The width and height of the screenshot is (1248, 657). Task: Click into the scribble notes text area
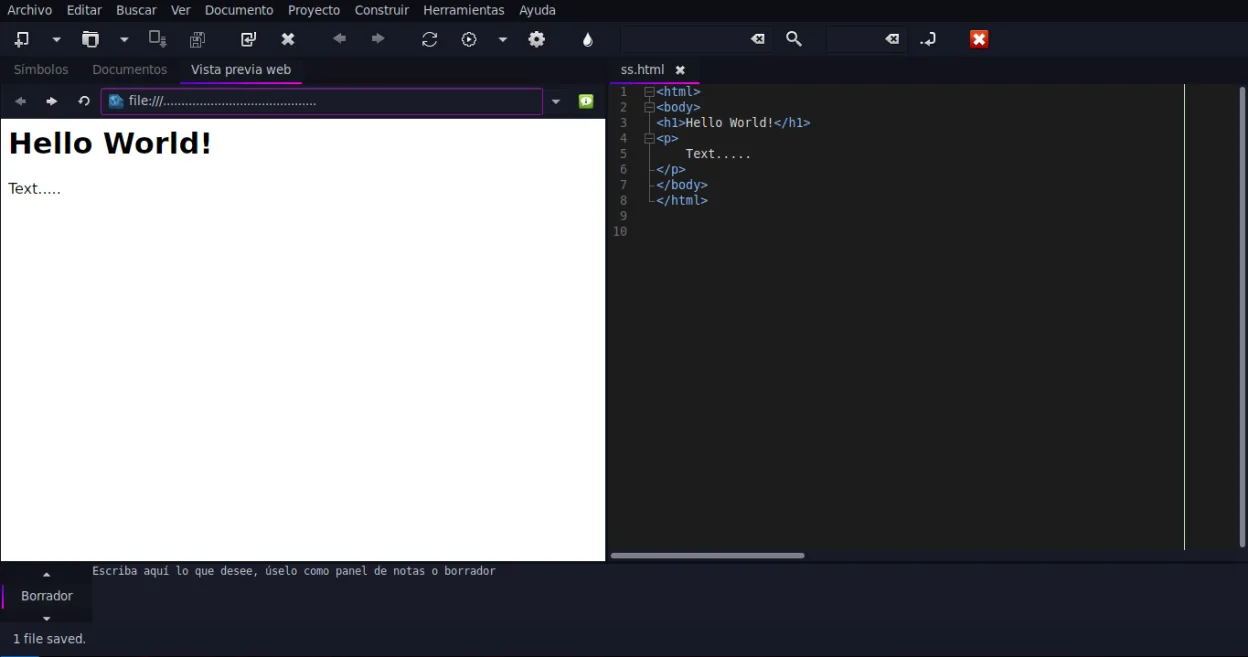tap(668, 594)
